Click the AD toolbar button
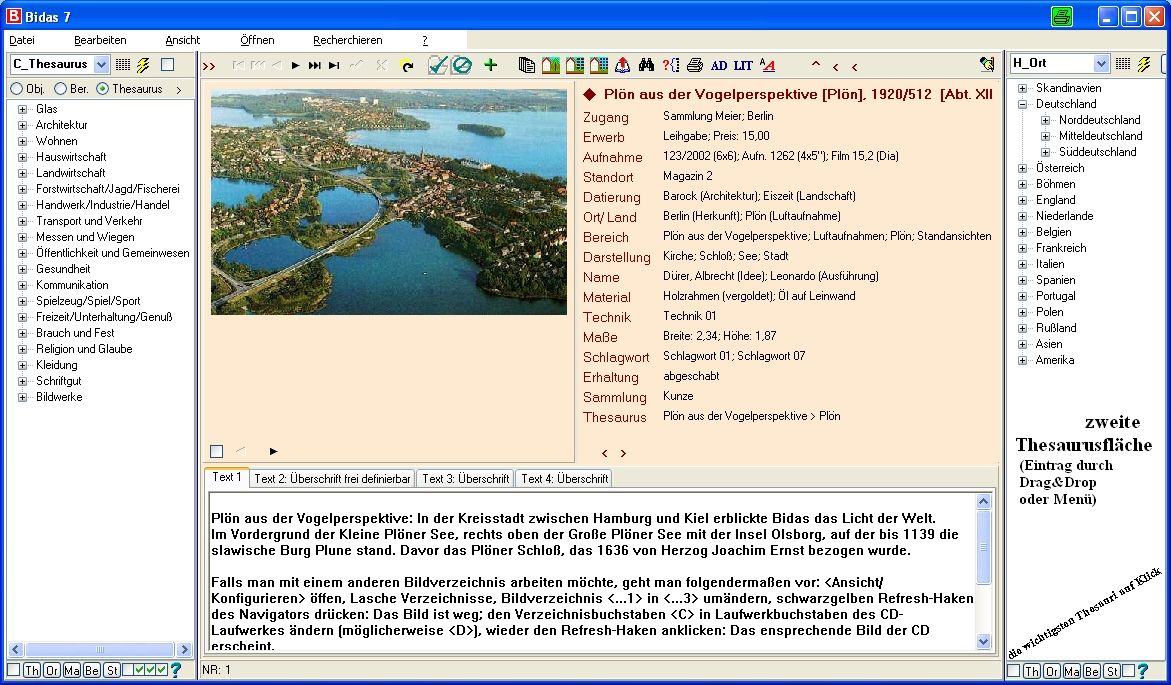The width and height of the screenshot is (1171, 685). 718,65
